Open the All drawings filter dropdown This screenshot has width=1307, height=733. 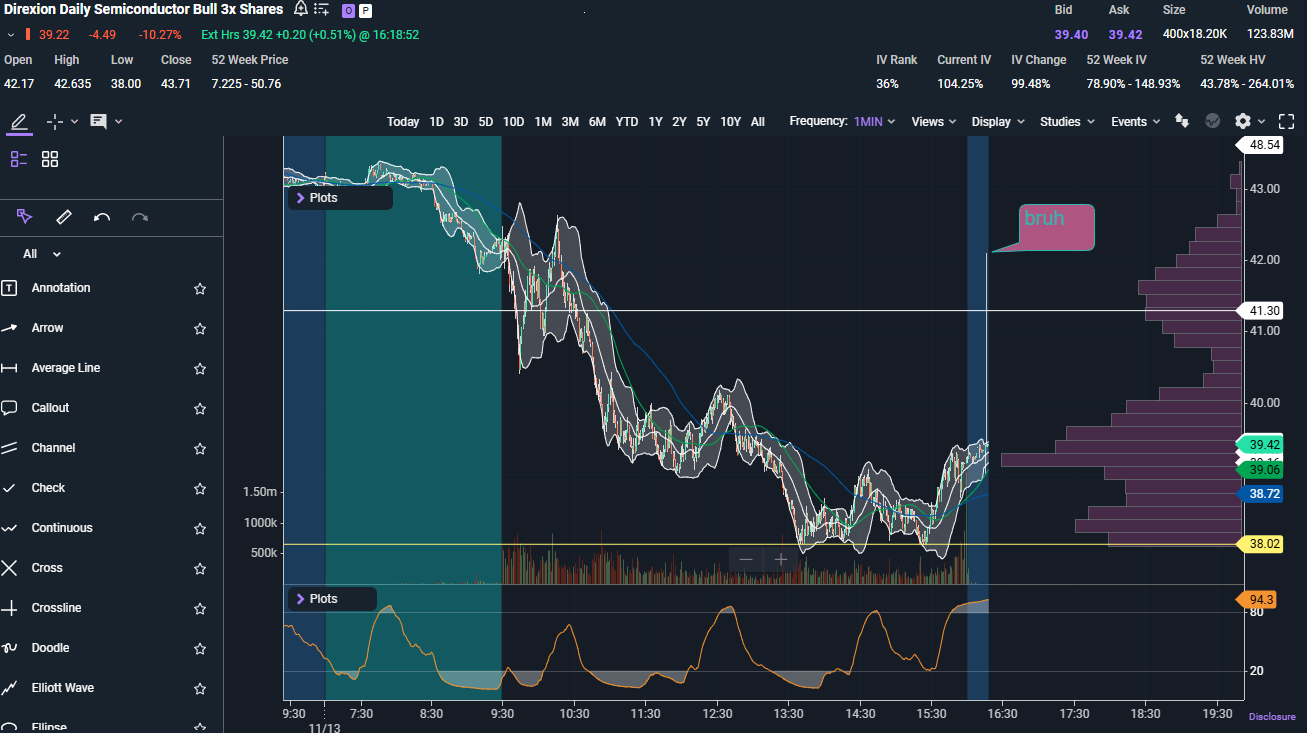click(x=43, y=254)
